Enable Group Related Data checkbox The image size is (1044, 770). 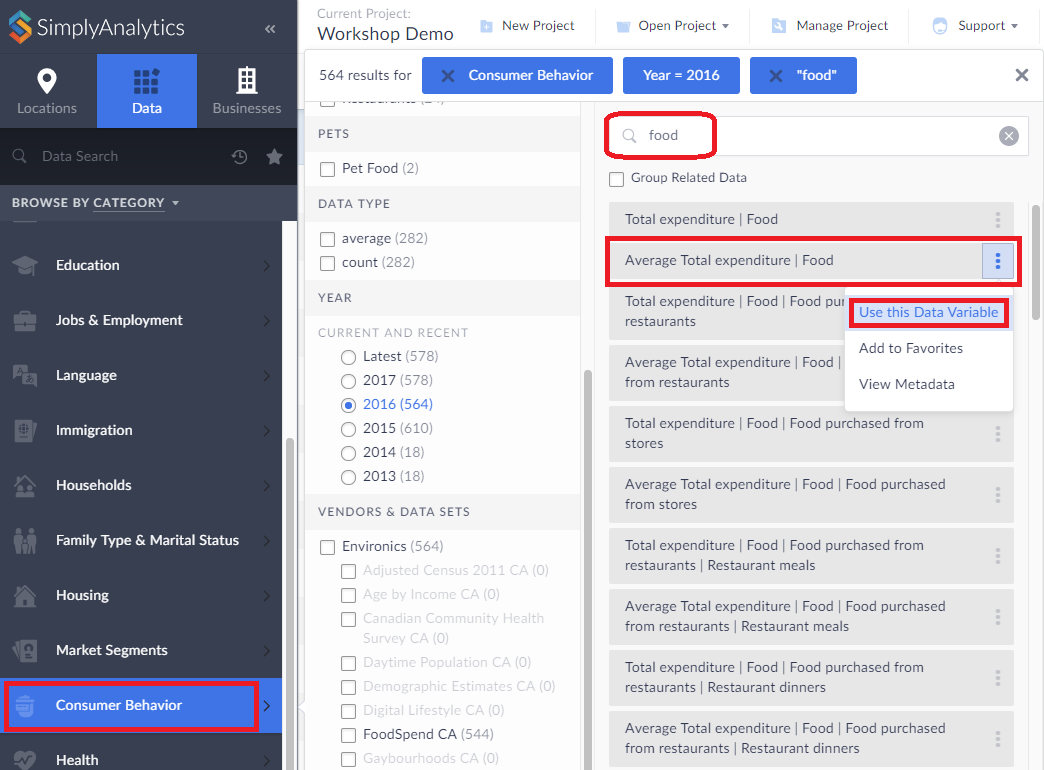(617, 179)
